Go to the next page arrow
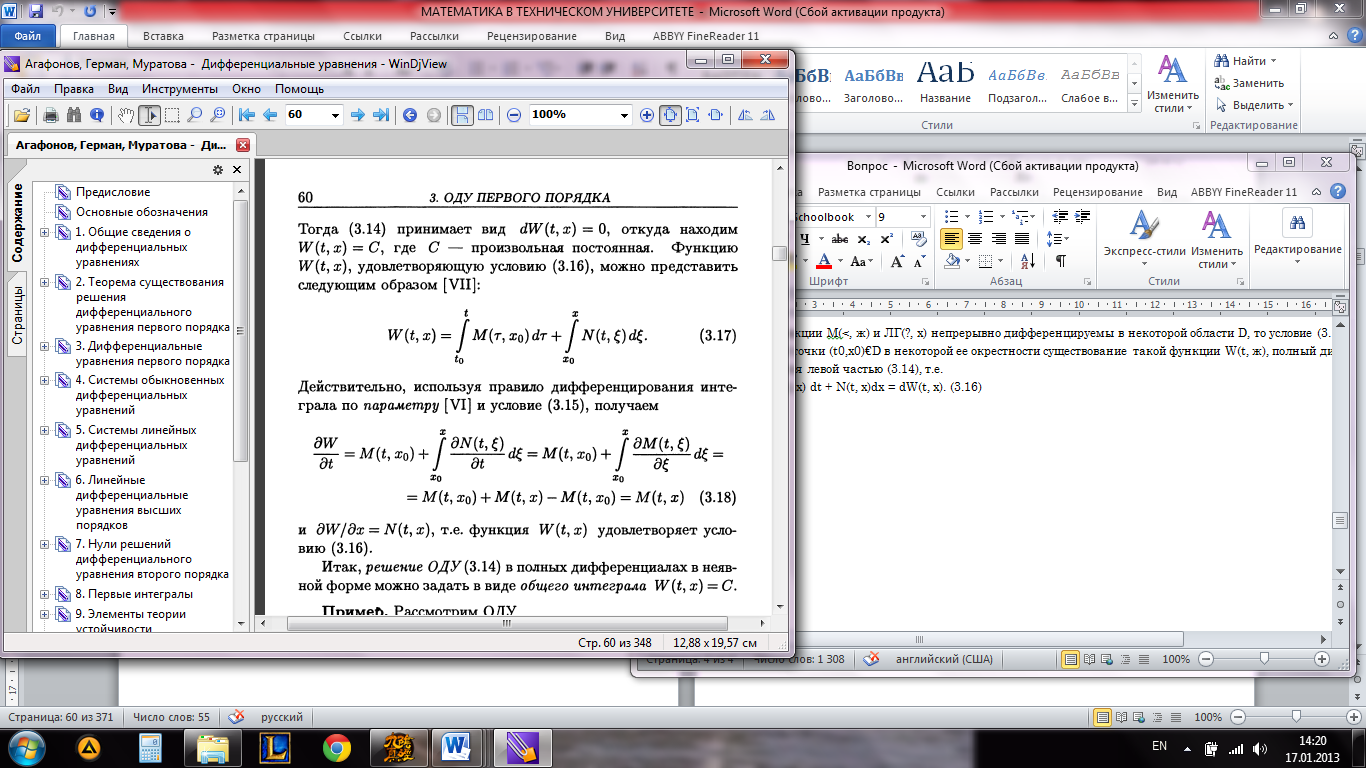The width and height of the screenshot is (1366, 768). 358,115
